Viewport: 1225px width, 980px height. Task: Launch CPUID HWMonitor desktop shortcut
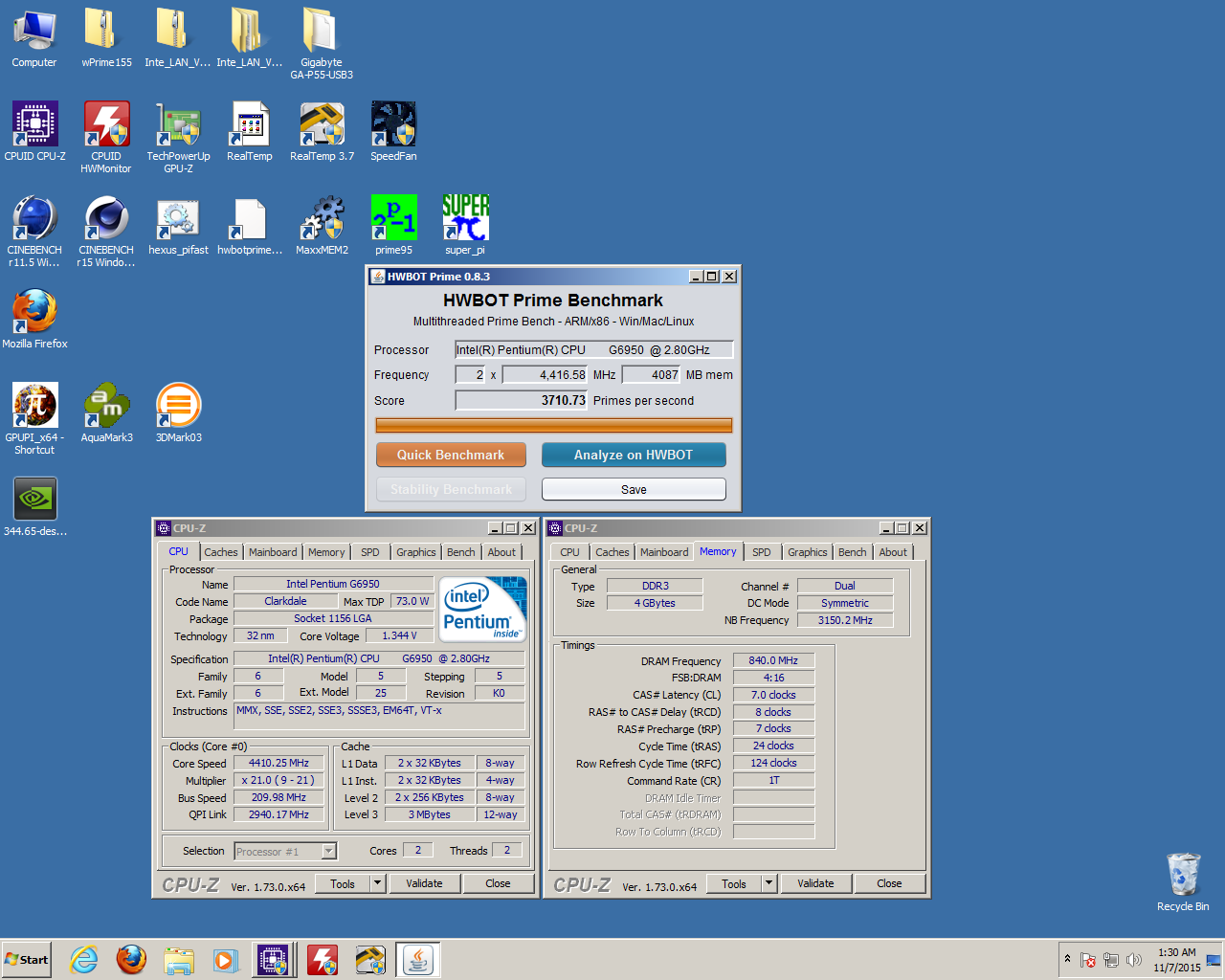[106, 138]
